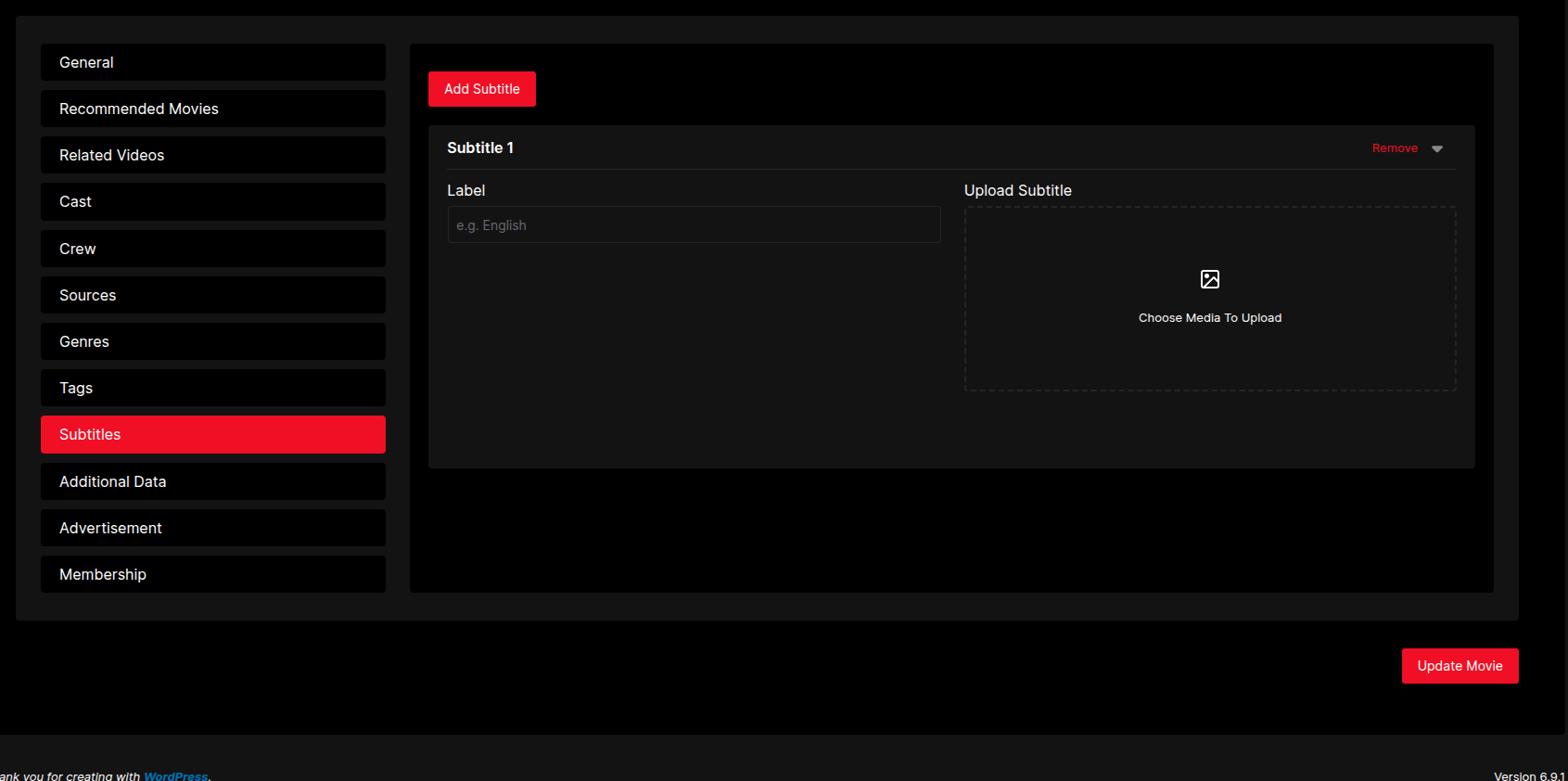Image resolution: width=1568 pixels, height=781 pixels.
Task: Switch to Recommended Movies tab
Action: pos(213,109)
